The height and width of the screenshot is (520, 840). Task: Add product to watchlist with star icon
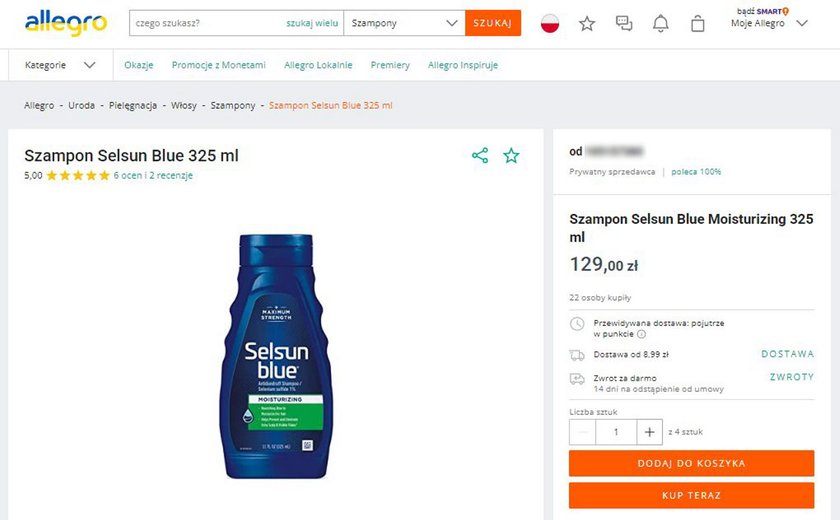pos(511,155)
